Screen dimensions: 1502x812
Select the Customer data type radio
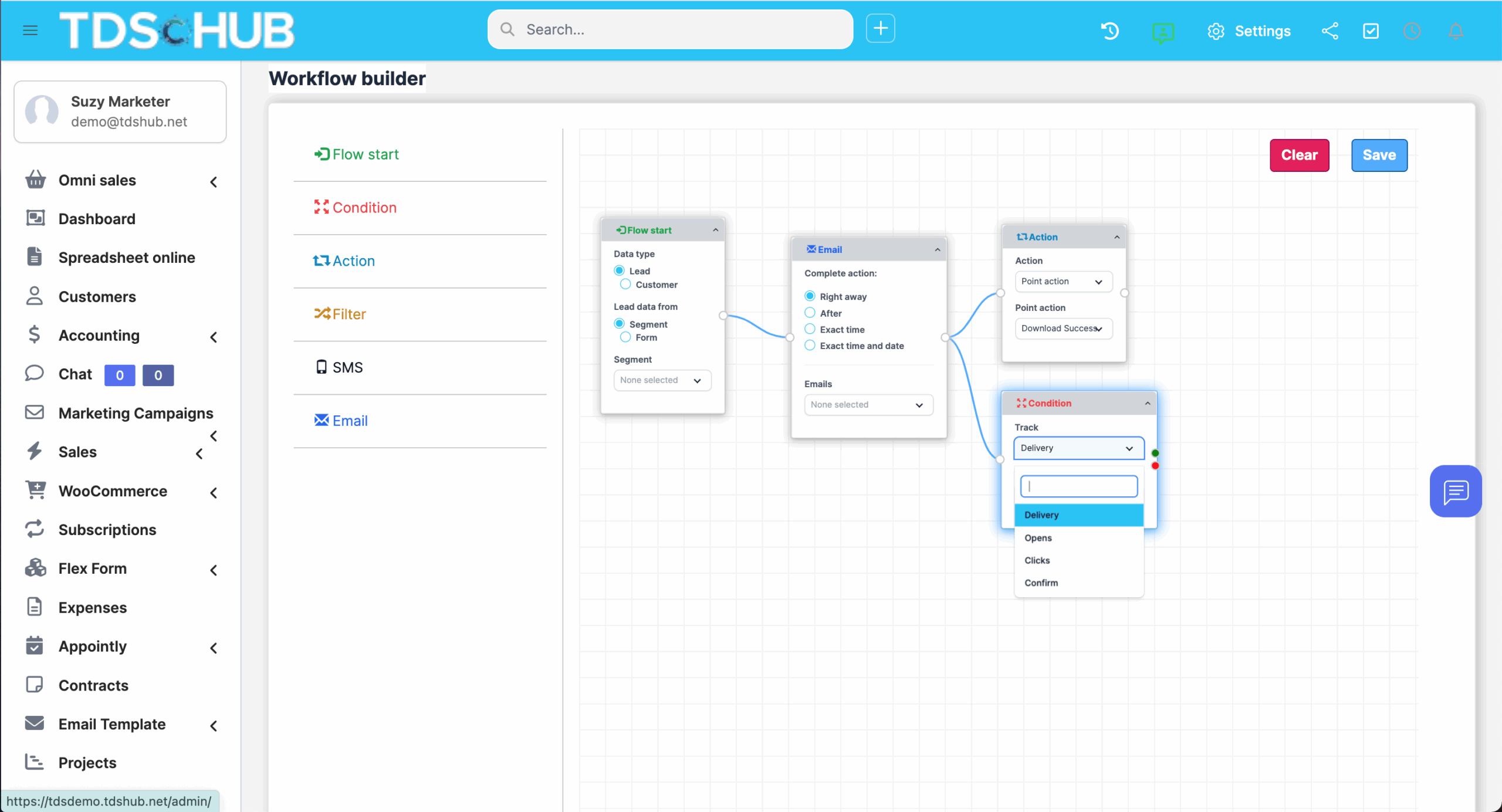point(625,285)
